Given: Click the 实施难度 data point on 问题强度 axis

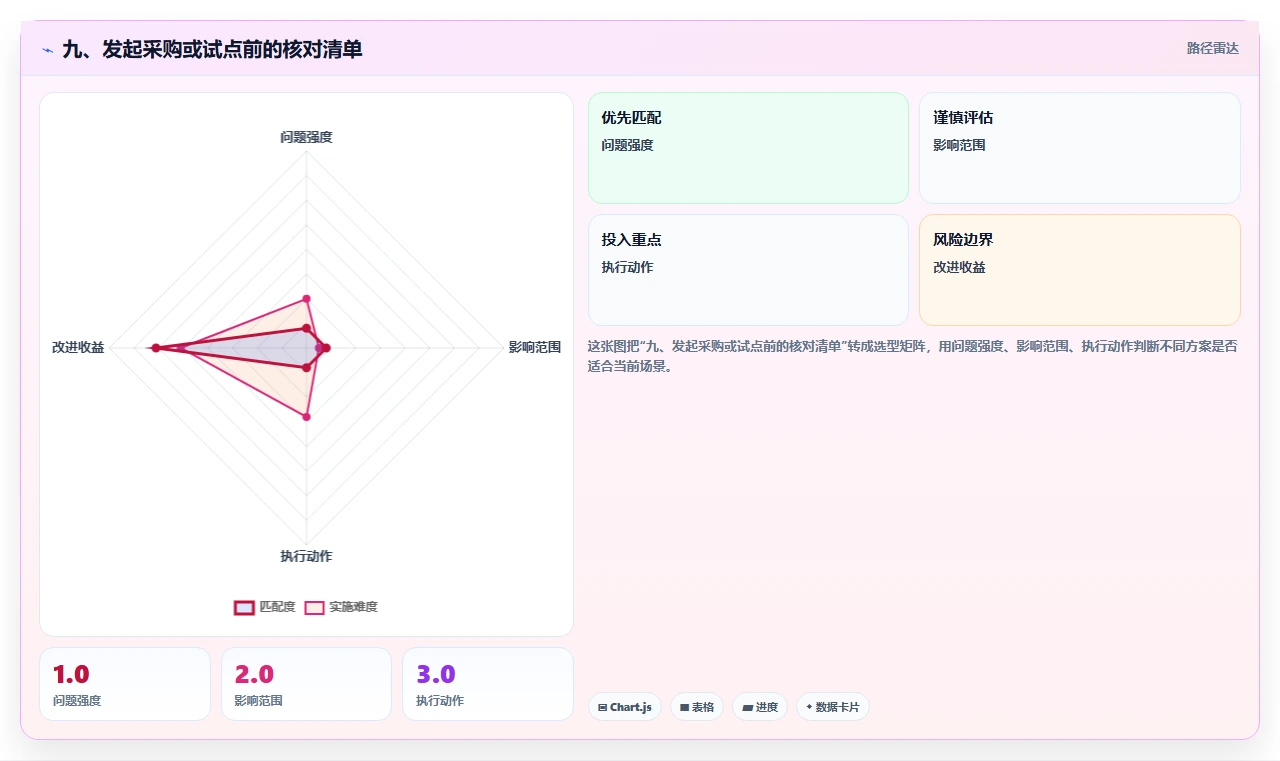Looking at the screenshot, I should [x=307, y=298].
